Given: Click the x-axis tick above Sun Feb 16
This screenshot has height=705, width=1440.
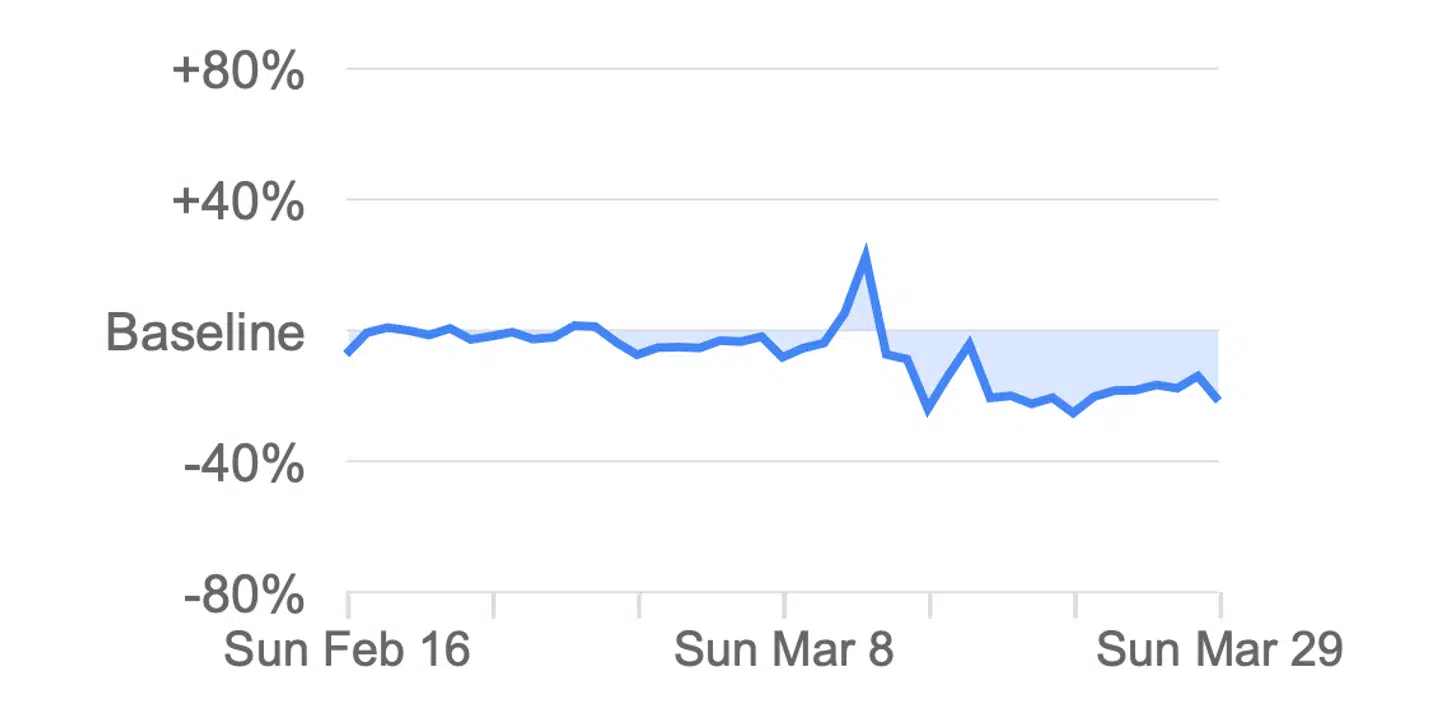Looking at the screenshot, I should (348, 604).
